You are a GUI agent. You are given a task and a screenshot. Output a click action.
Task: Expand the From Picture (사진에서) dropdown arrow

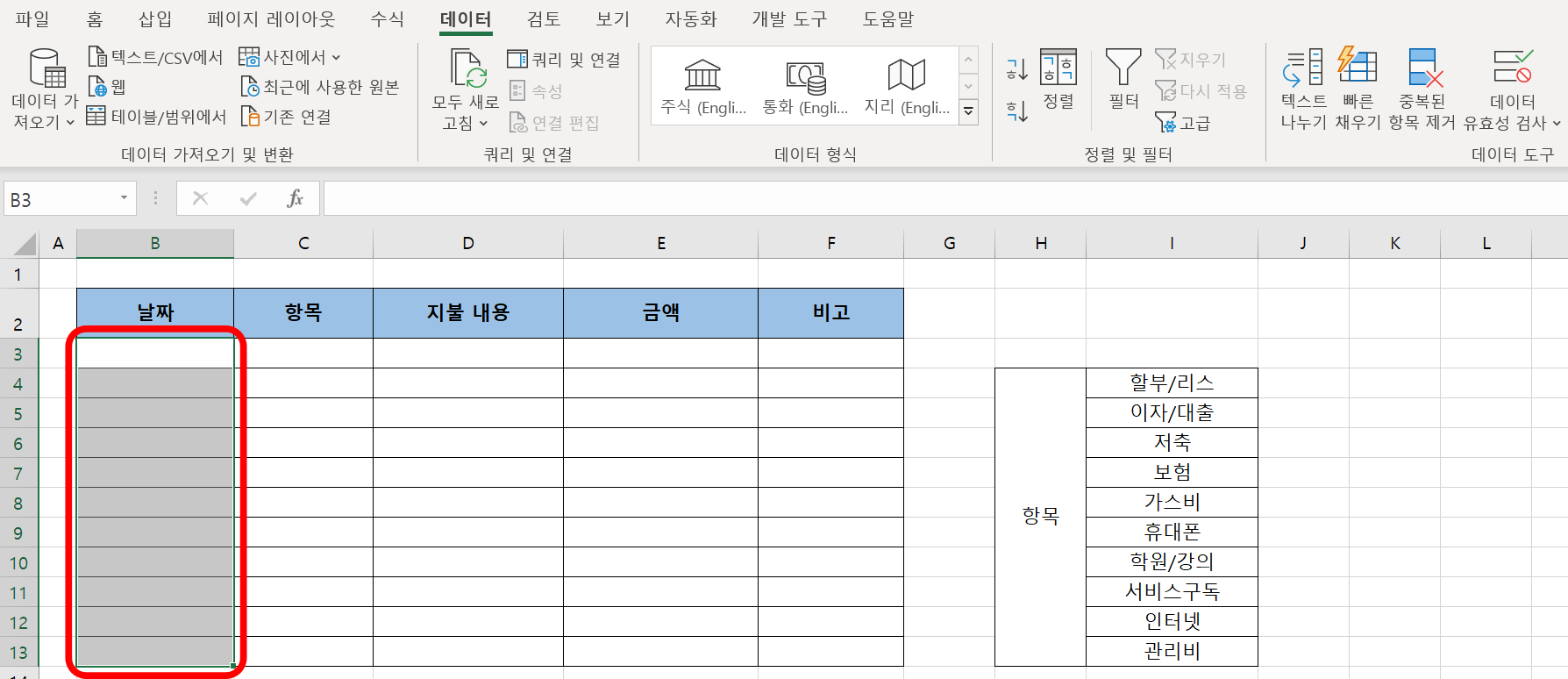pyautogui.click(x=336, y=58)
